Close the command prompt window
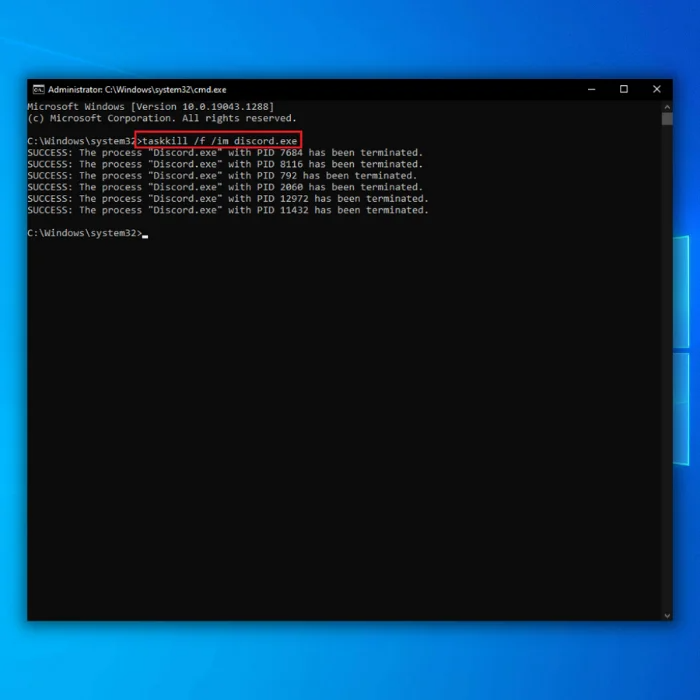 tap(656, 89)
